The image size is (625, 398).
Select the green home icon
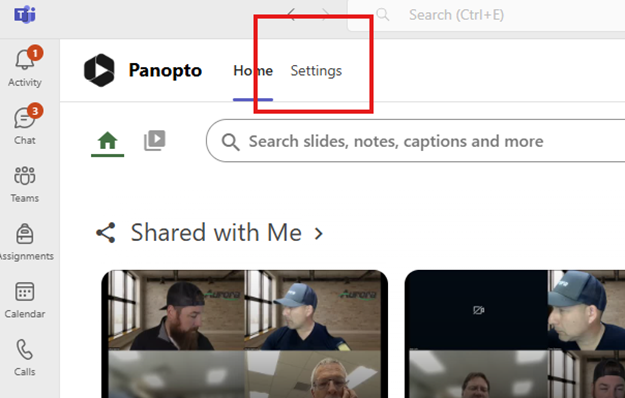(108, 141)
